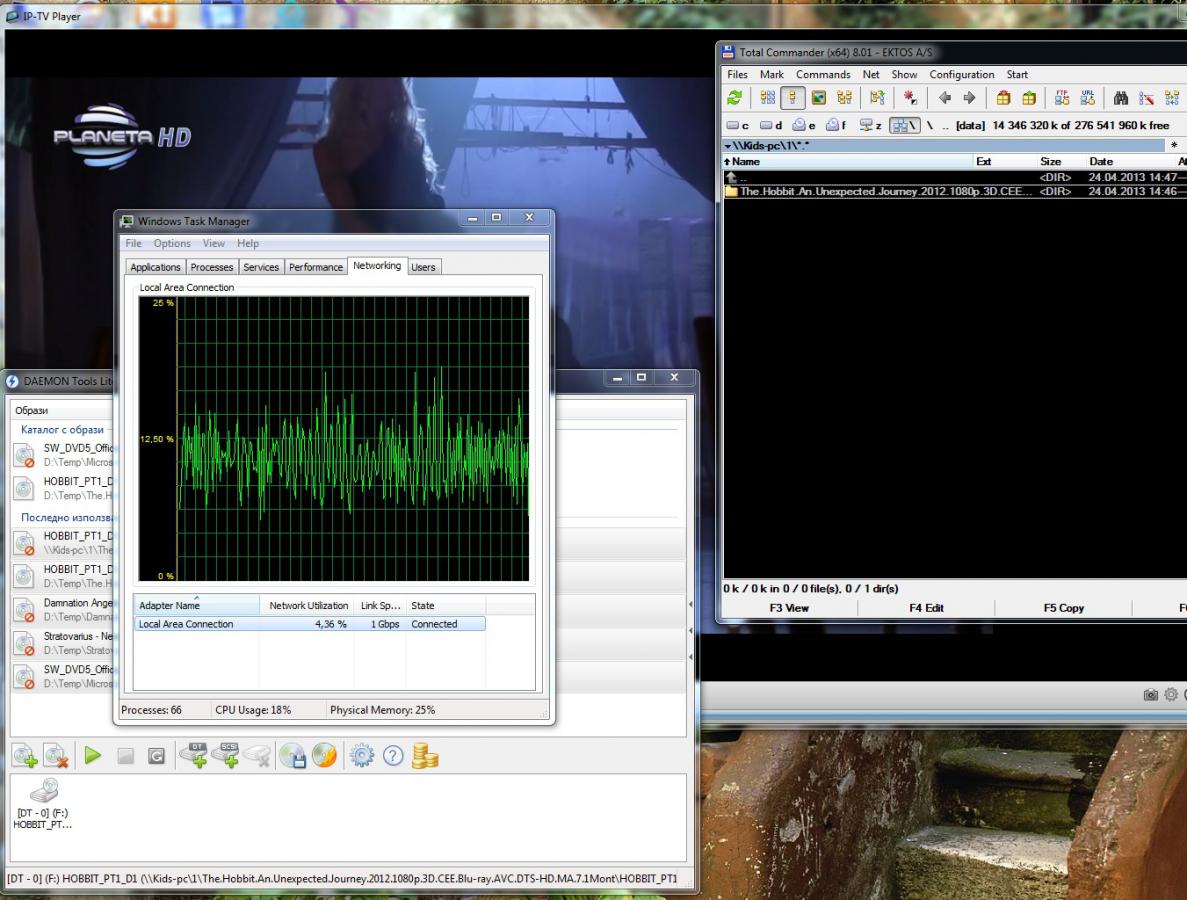Open the Commands menu in Total Commander
The height and width of the screenshot is (900, 1187).
pyautogui.click(x=823, y=74)
